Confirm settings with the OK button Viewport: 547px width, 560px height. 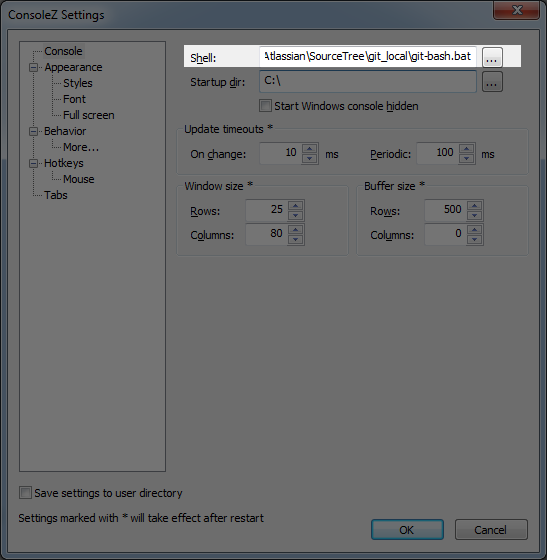coord(407,529)
